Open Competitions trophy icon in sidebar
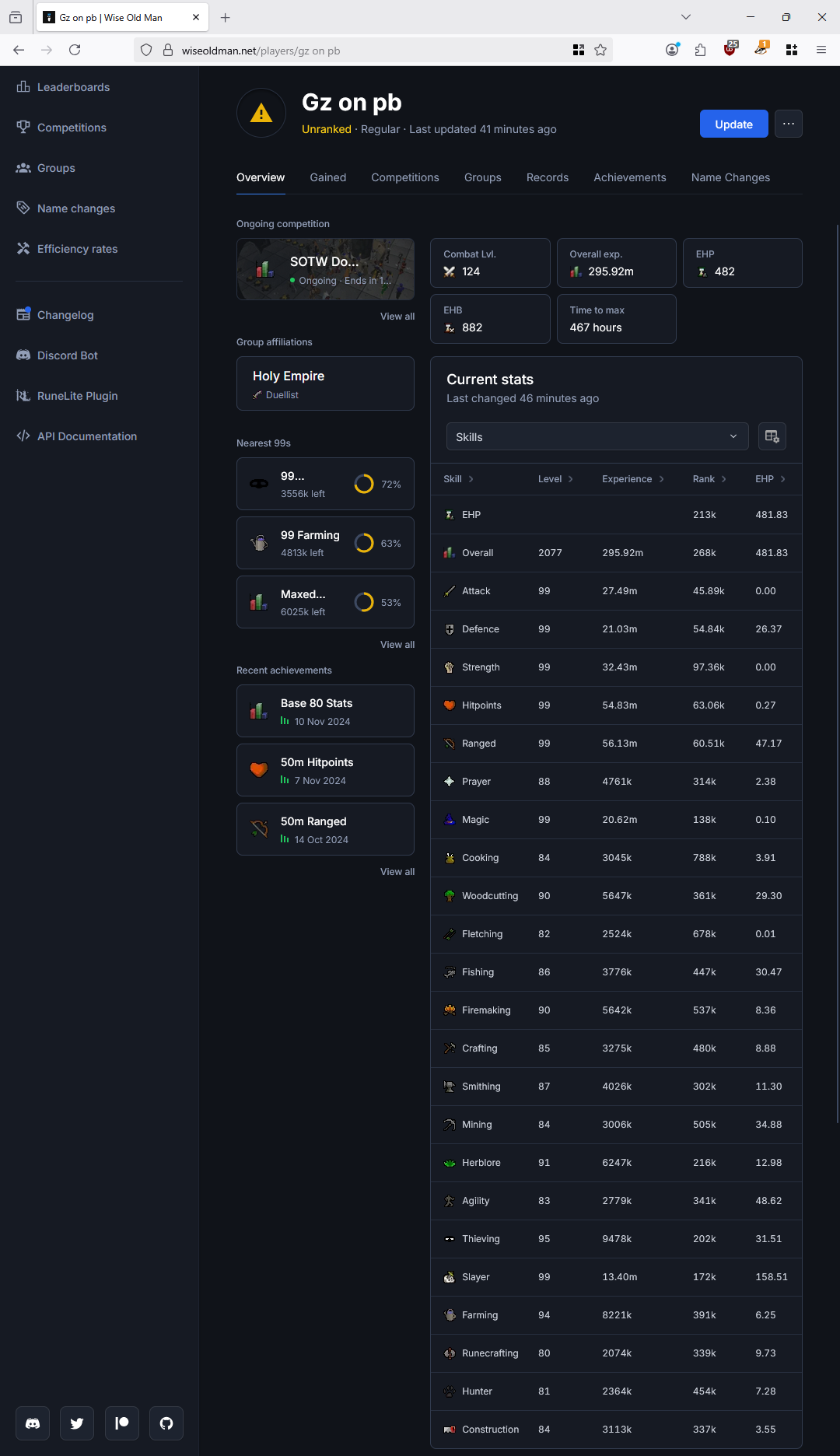 (23, 127)
